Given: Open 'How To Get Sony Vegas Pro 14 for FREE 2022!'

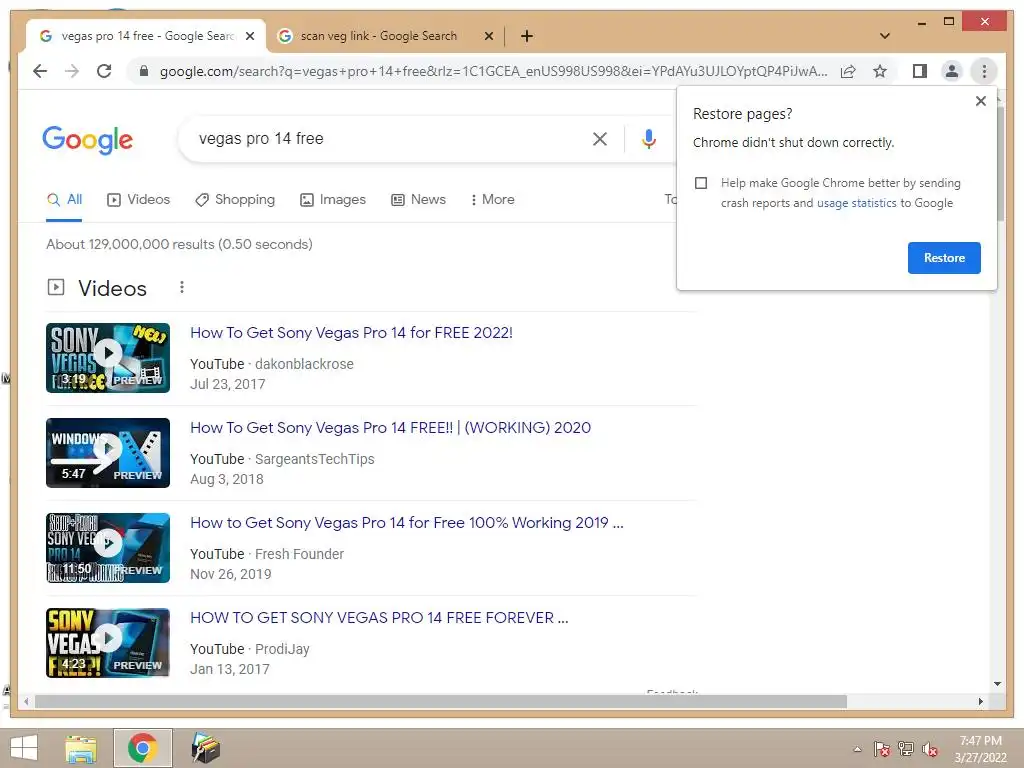Looking at the screenshot, I should (x=351, y=333).
